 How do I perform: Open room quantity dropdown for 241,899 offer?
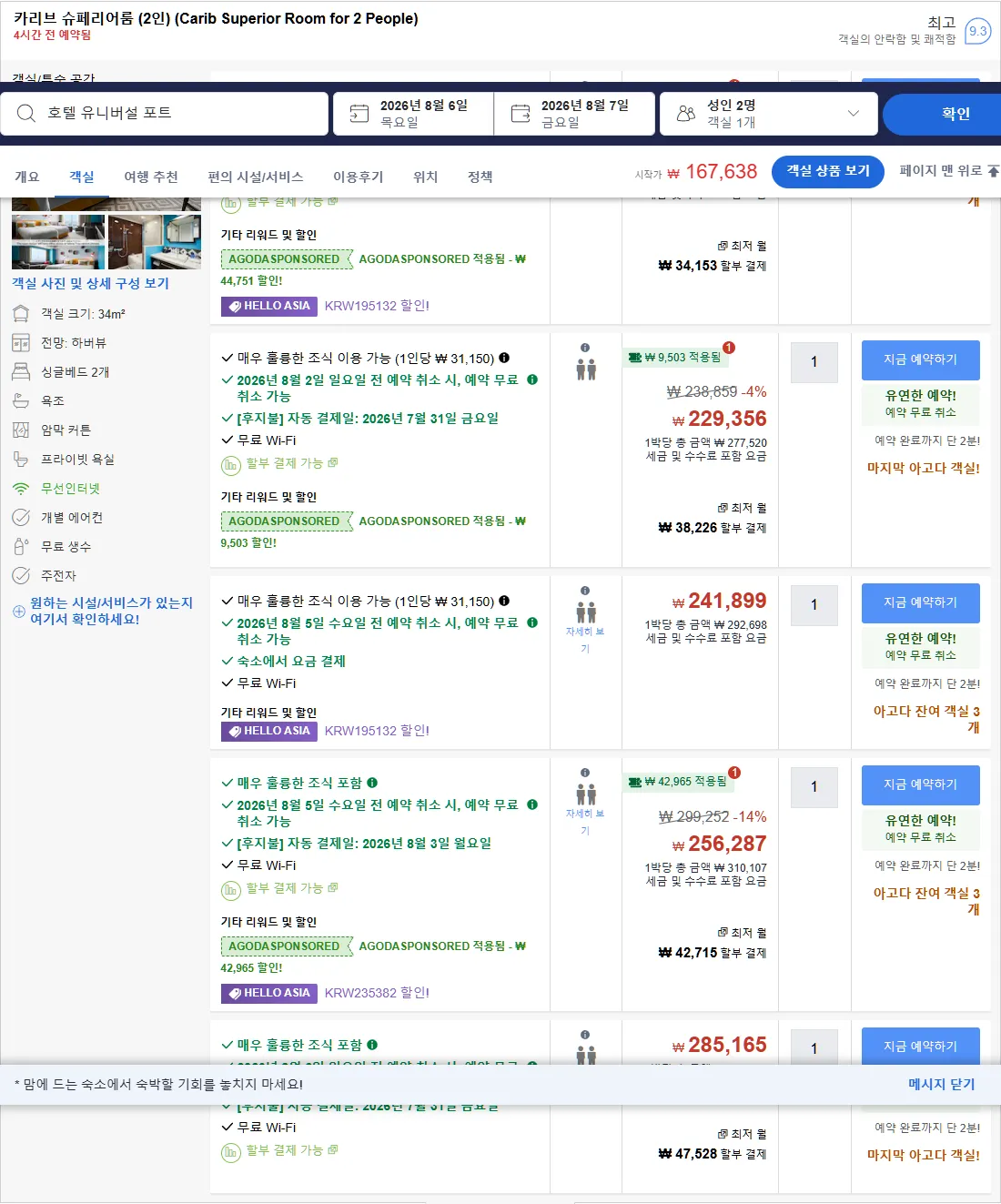click(814, 605)
